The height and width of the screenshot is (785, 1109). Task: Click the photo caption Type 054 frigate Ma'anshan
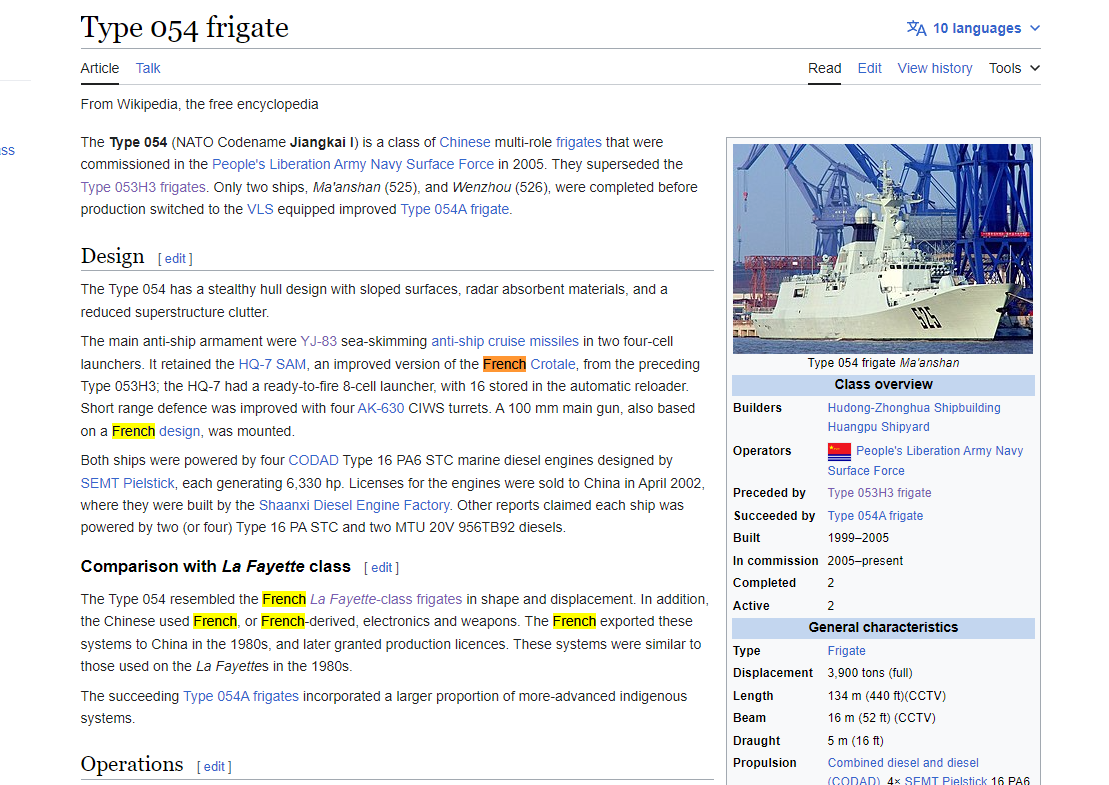click(883, 363)
